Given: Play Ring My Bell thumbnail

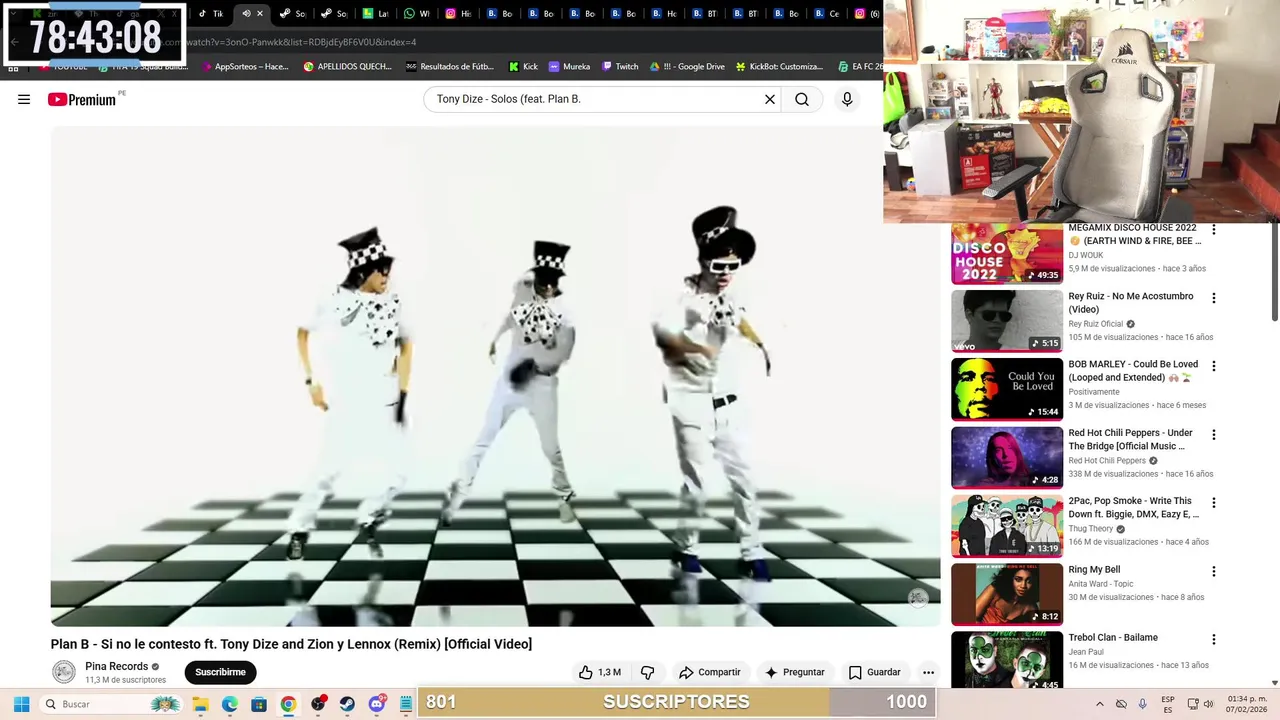Looking at the screenshot, I should pyautogui.click(x=1007, y=594).
